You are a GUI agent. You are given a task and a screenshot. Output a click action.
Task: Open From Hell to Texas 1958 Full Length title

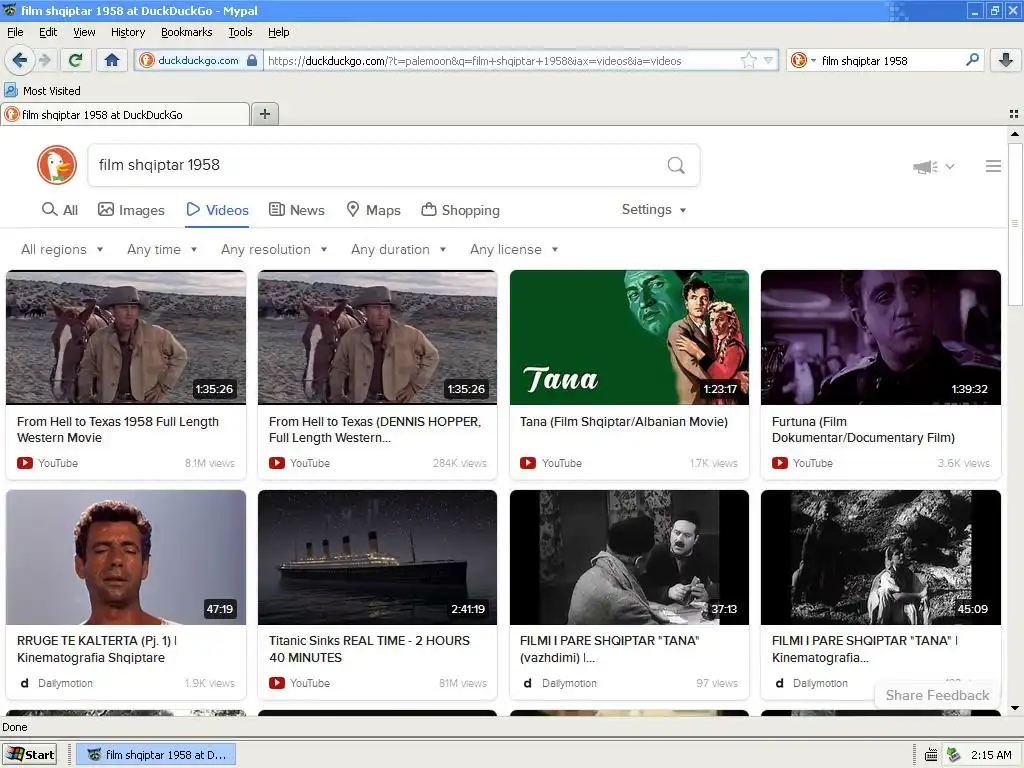pyautogui.click(x=118, y=430)
